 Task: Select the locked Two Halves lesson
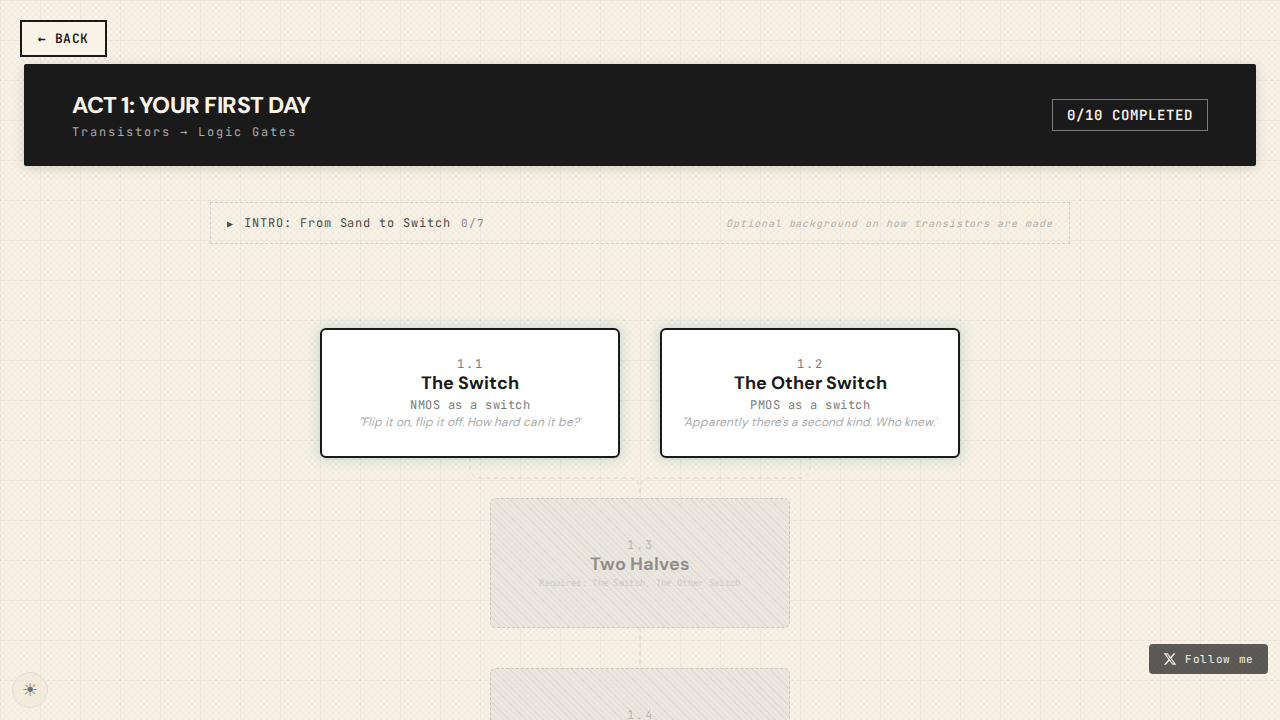640,563
